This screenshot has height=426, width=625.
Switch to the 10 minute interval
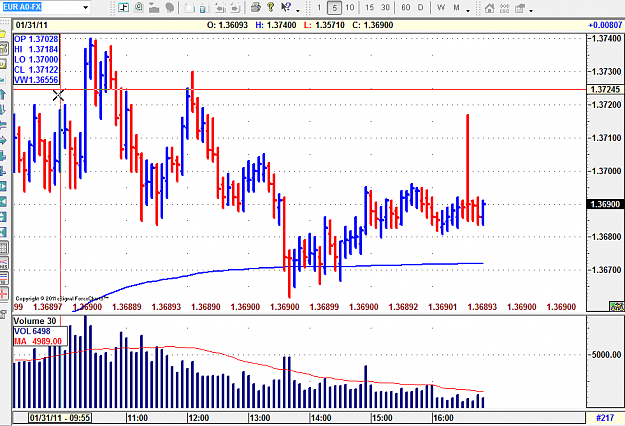click(350, 8)
